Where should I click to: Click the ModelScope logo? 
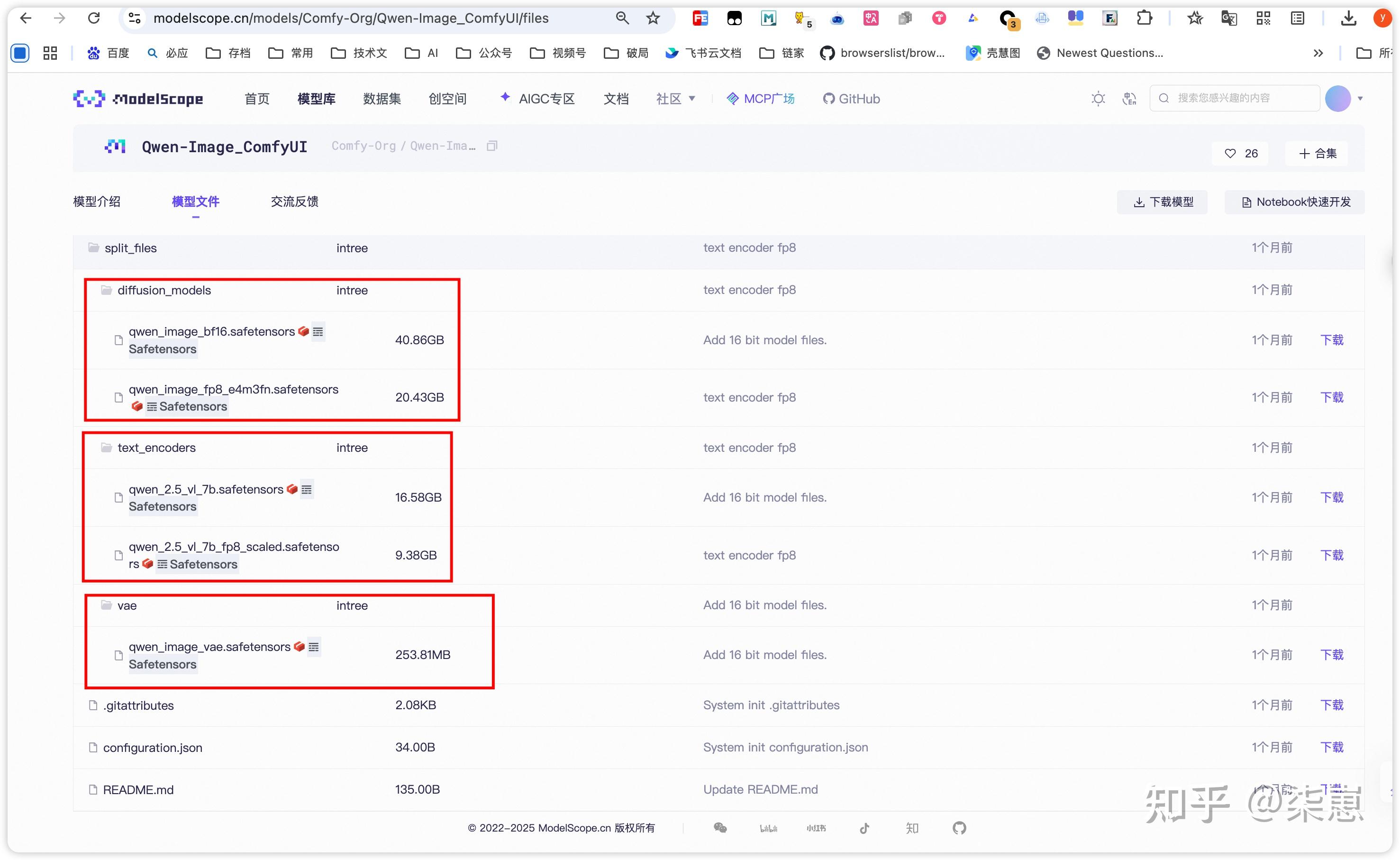[138, 99]
